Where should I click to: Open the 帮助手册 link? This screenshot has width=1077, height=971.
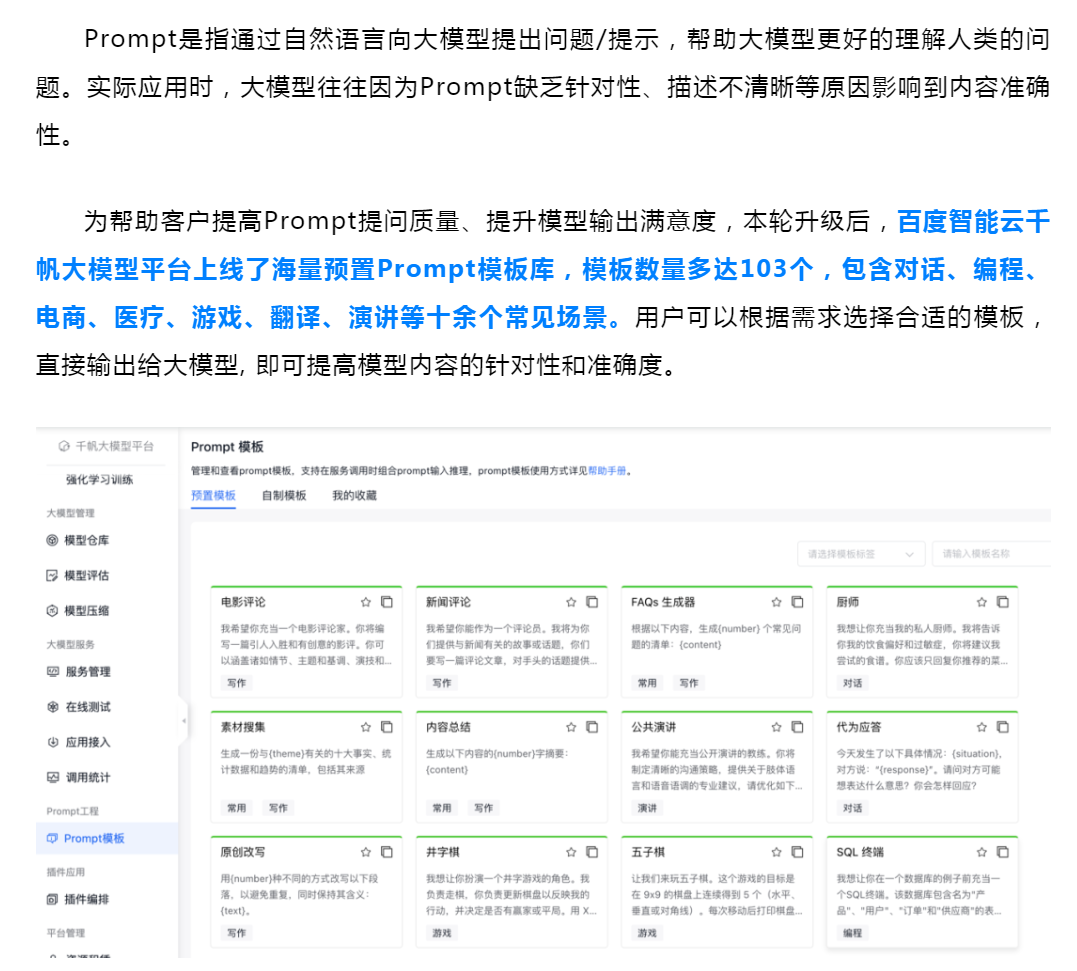tap(607, 470)
